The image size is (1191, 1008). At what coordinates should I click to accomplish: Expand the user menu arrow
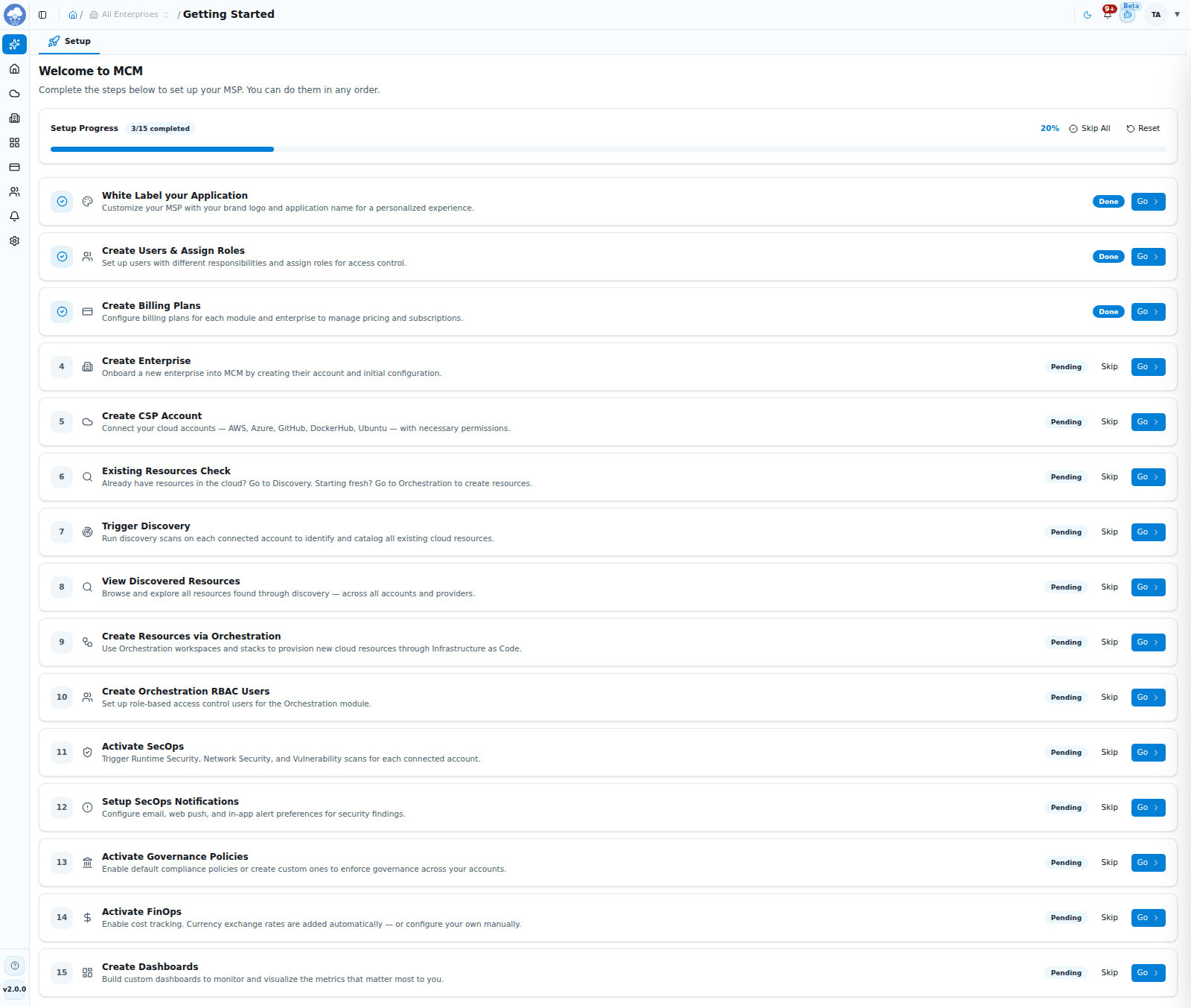pos(1177,15)
